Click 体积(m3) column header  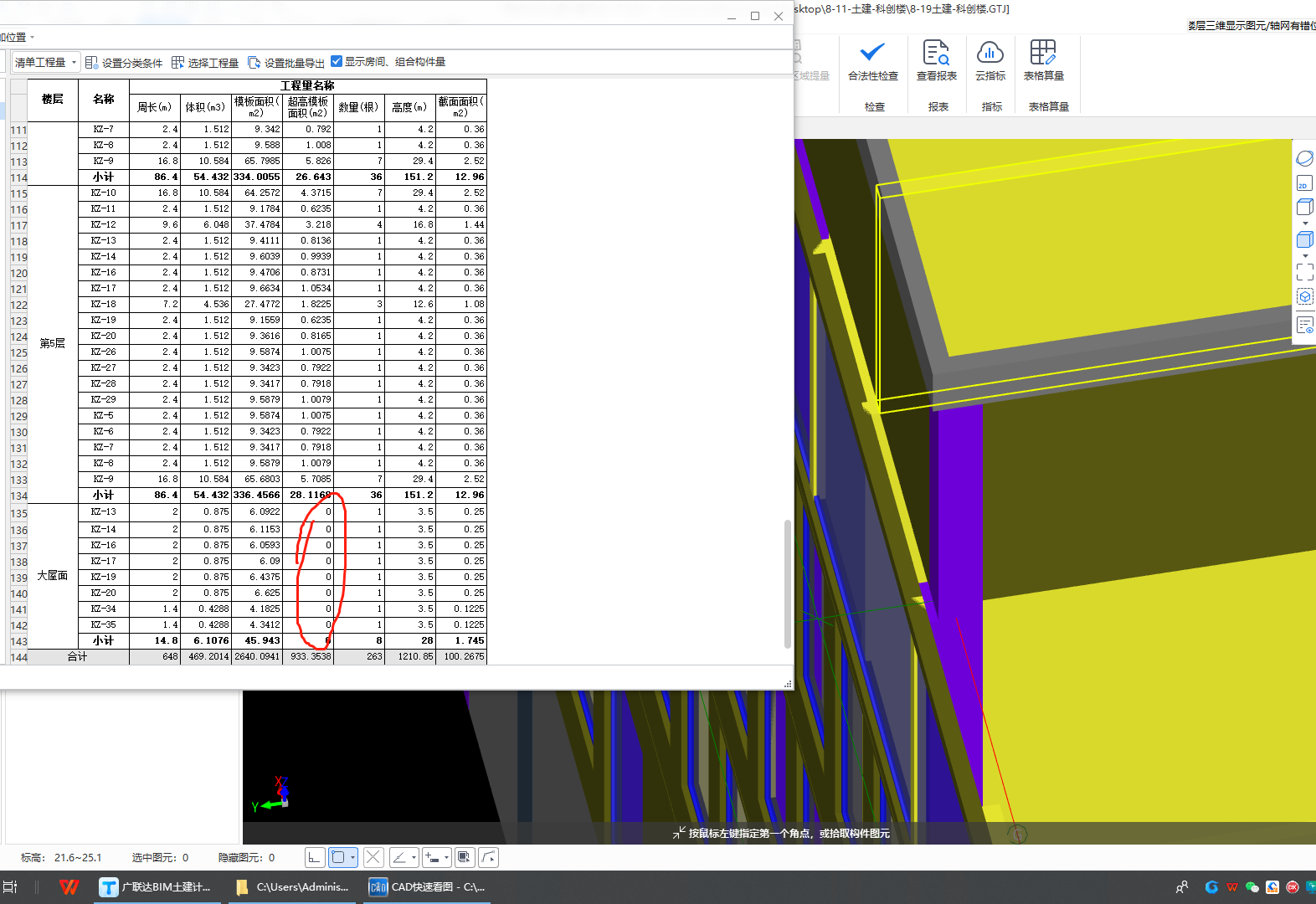click(205, 107)
